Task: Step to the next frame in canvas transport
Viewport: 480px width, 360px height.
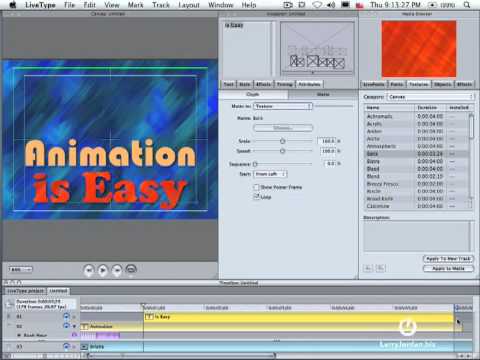Action: coord(117,270)
